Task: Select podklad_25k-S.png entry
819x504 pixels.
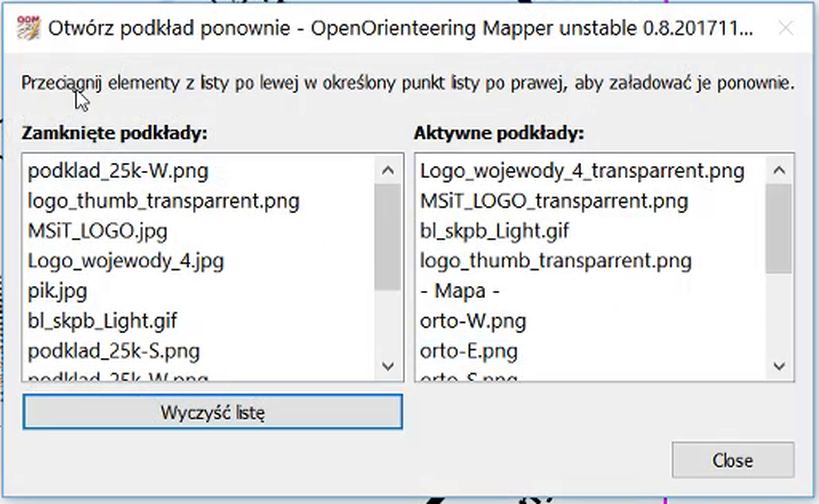Action: pos(114,351)
